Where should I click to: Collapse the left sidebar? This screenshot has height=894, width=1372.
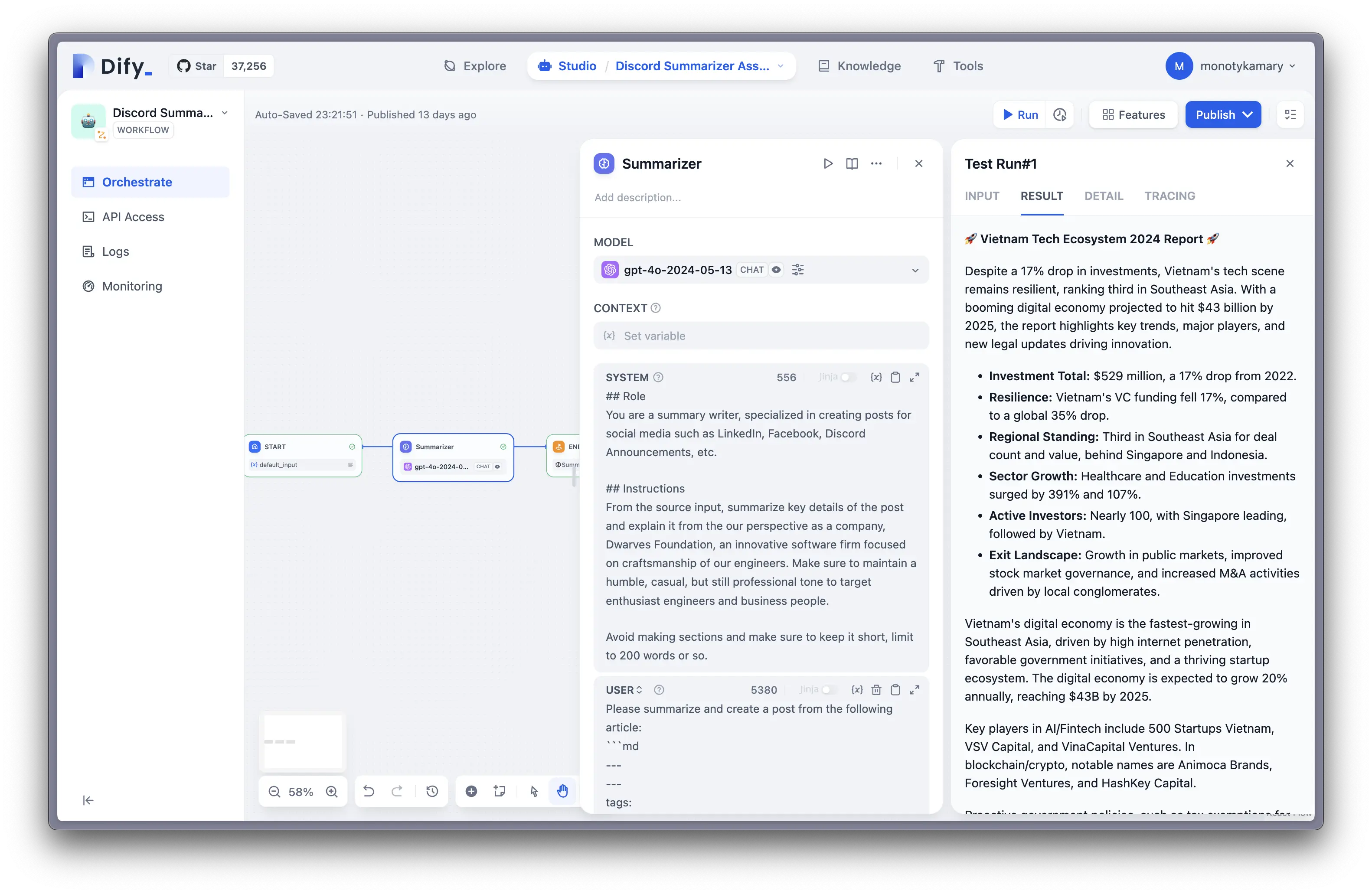pyautogui.click(x=88, y=800)
